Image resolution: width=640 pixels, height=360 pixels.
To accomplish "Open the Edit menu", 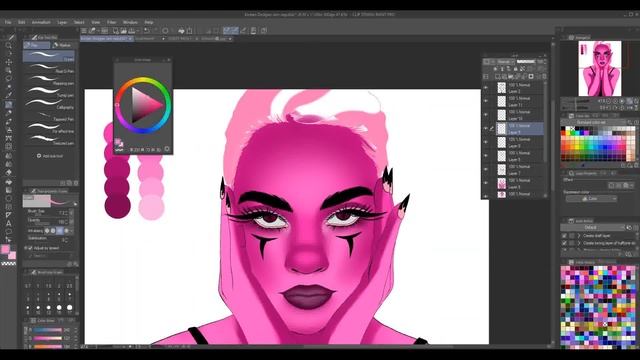I will (x=22, y=22).
